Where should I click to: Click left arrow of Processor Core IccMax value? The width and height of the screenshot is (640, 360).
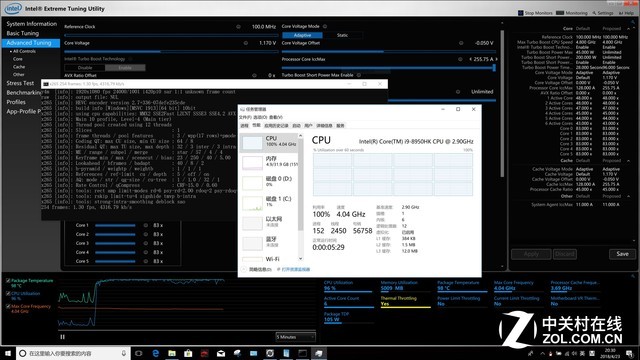click(x=471, y=59)
